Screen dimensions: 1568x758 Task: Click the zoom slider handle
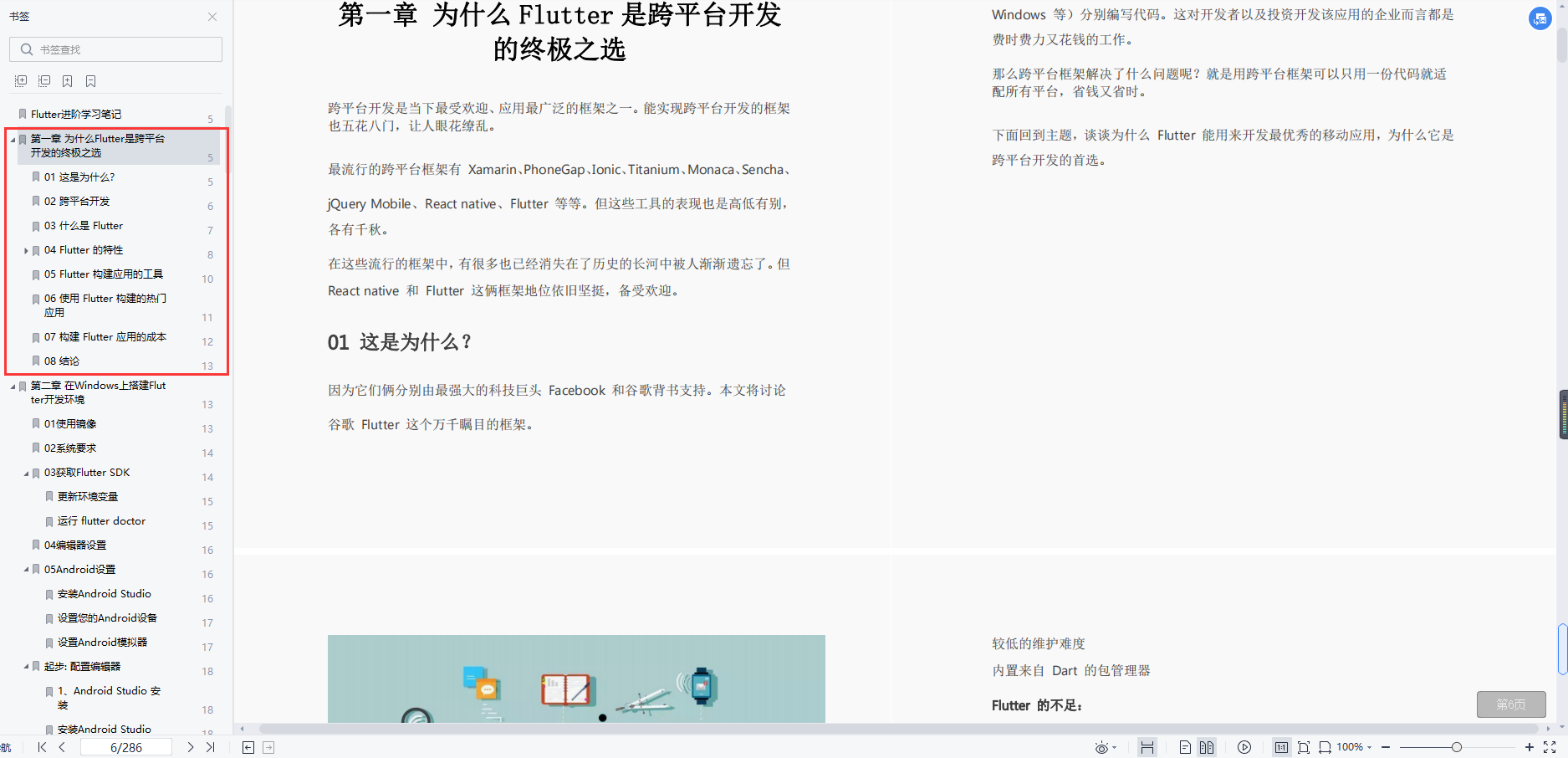coord(1457,747)
